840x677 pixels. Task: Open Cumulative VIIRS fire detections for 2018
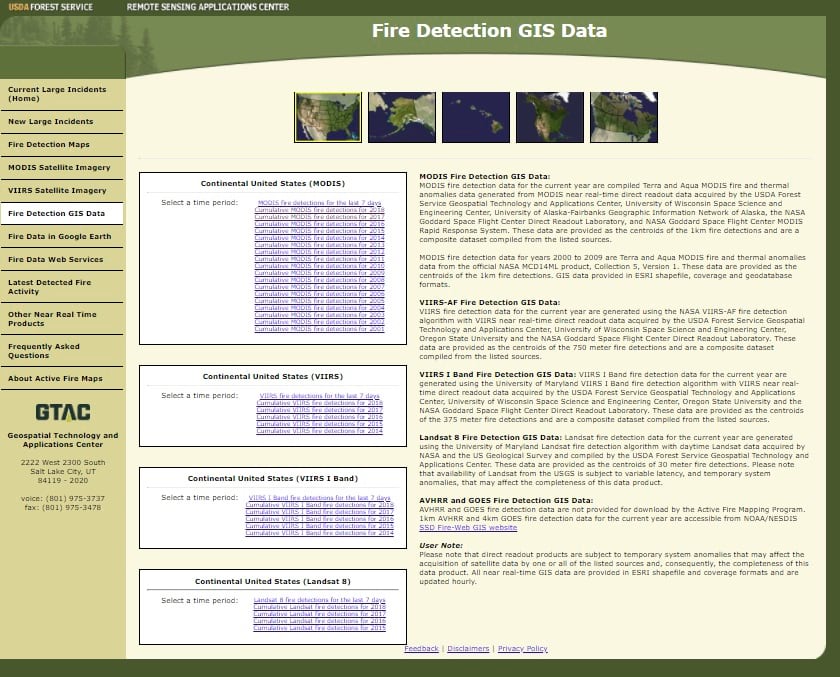click(319, 403)
